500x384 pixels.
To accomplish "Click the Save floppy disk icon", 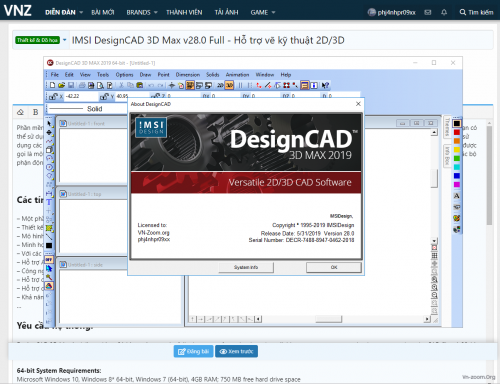I will [71, 85].
